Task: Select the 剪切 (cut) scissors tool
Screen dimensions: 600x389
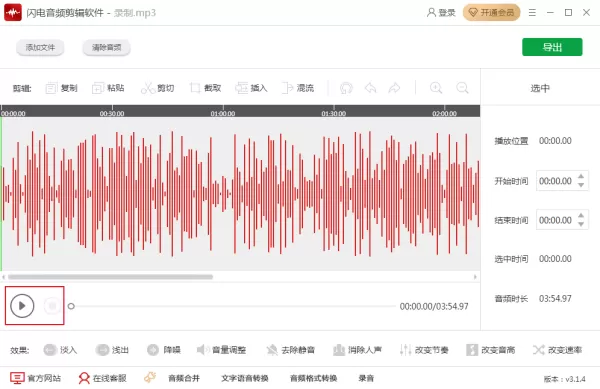Action: (157, 88)
